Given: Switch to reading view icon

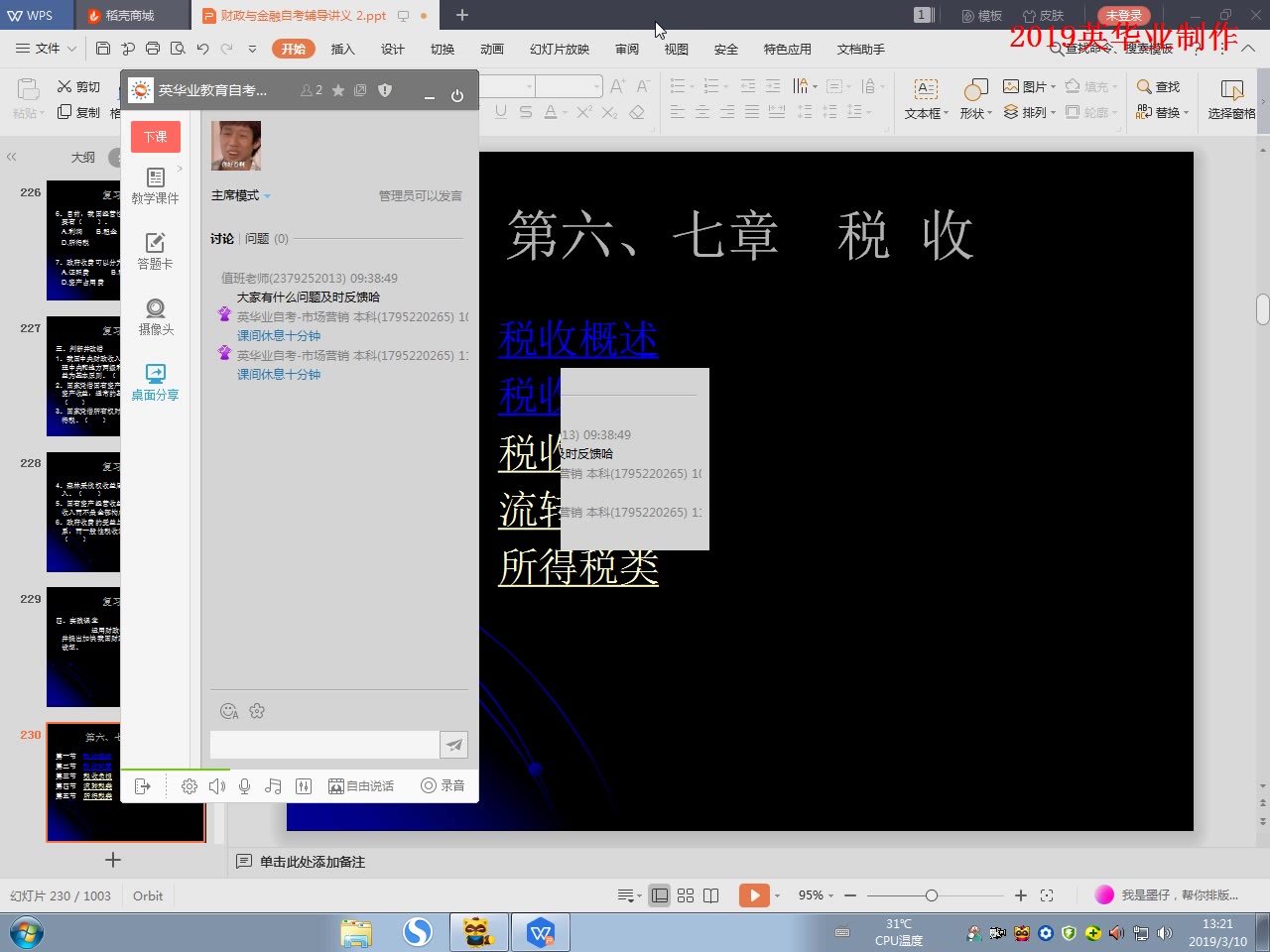Looking at the screenshot, I should [711, 895].
